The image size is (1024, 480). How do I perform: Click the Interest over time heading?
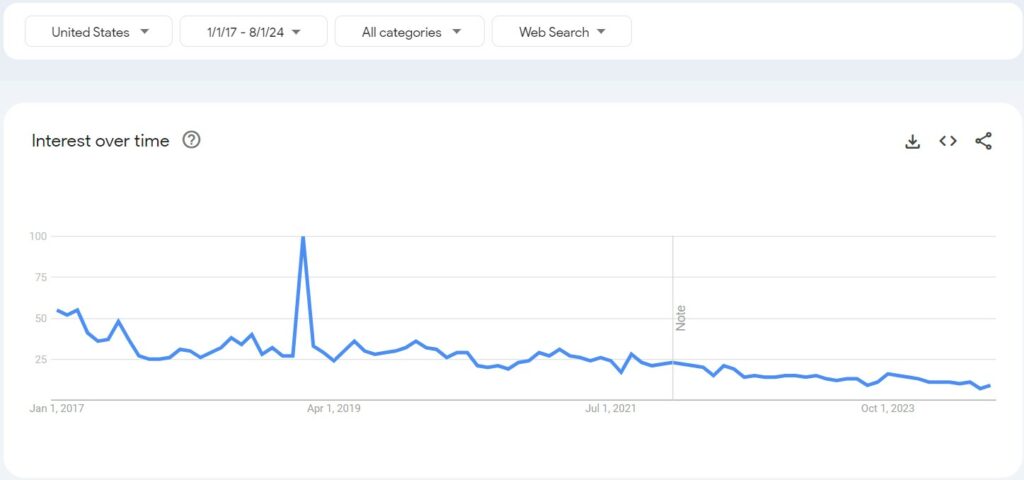[101, 140]
